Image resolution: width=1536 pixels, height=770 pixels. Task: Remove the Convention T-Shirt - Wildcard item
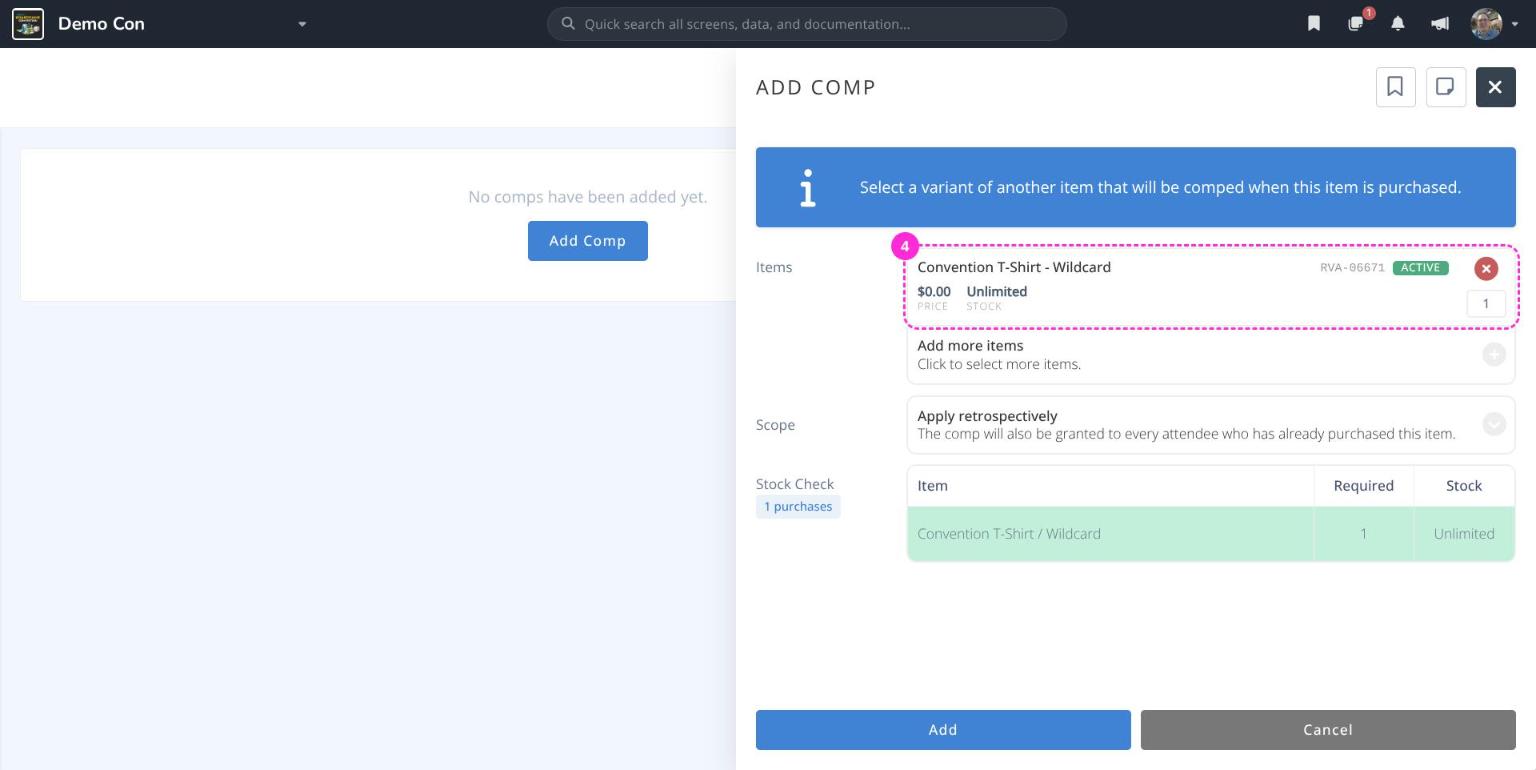point(1486,268)
